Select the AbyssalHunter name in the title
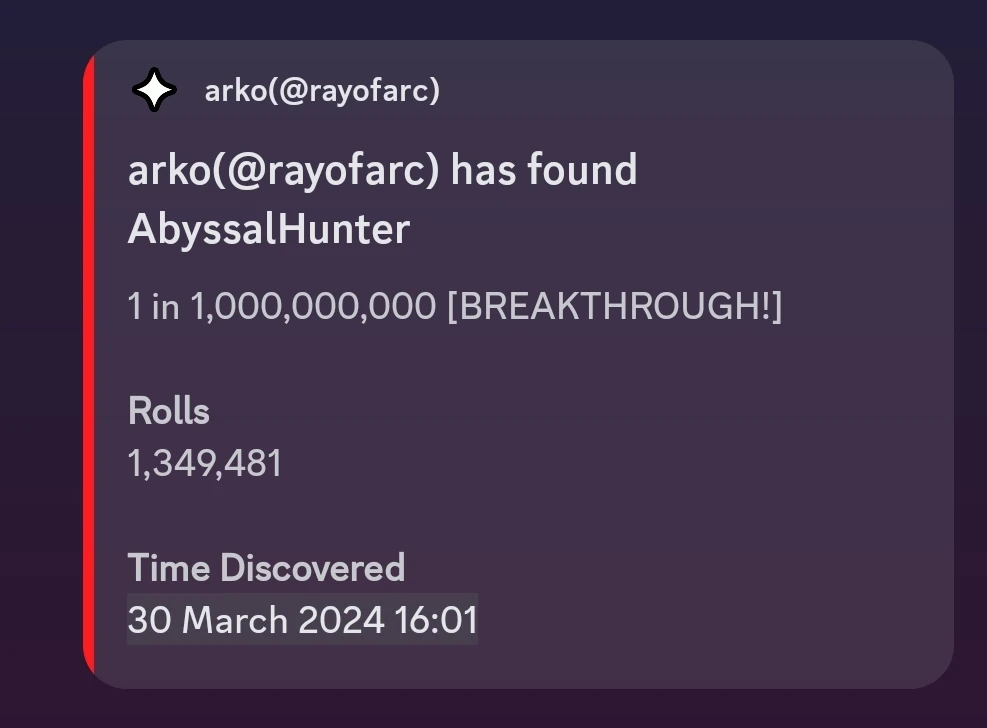987x728 pixels. [269, 229]
